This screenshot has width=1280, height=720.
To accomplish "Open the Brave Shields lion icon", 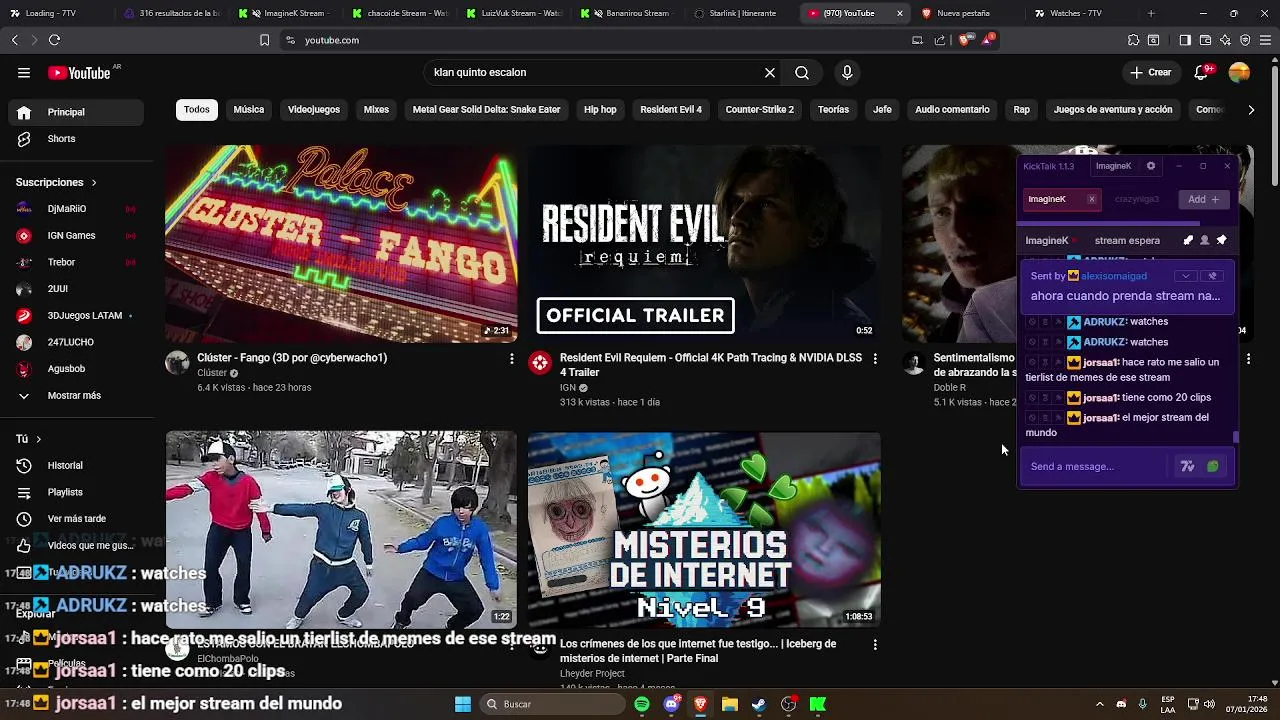I will pyautogui.click(x=964, y=40).
